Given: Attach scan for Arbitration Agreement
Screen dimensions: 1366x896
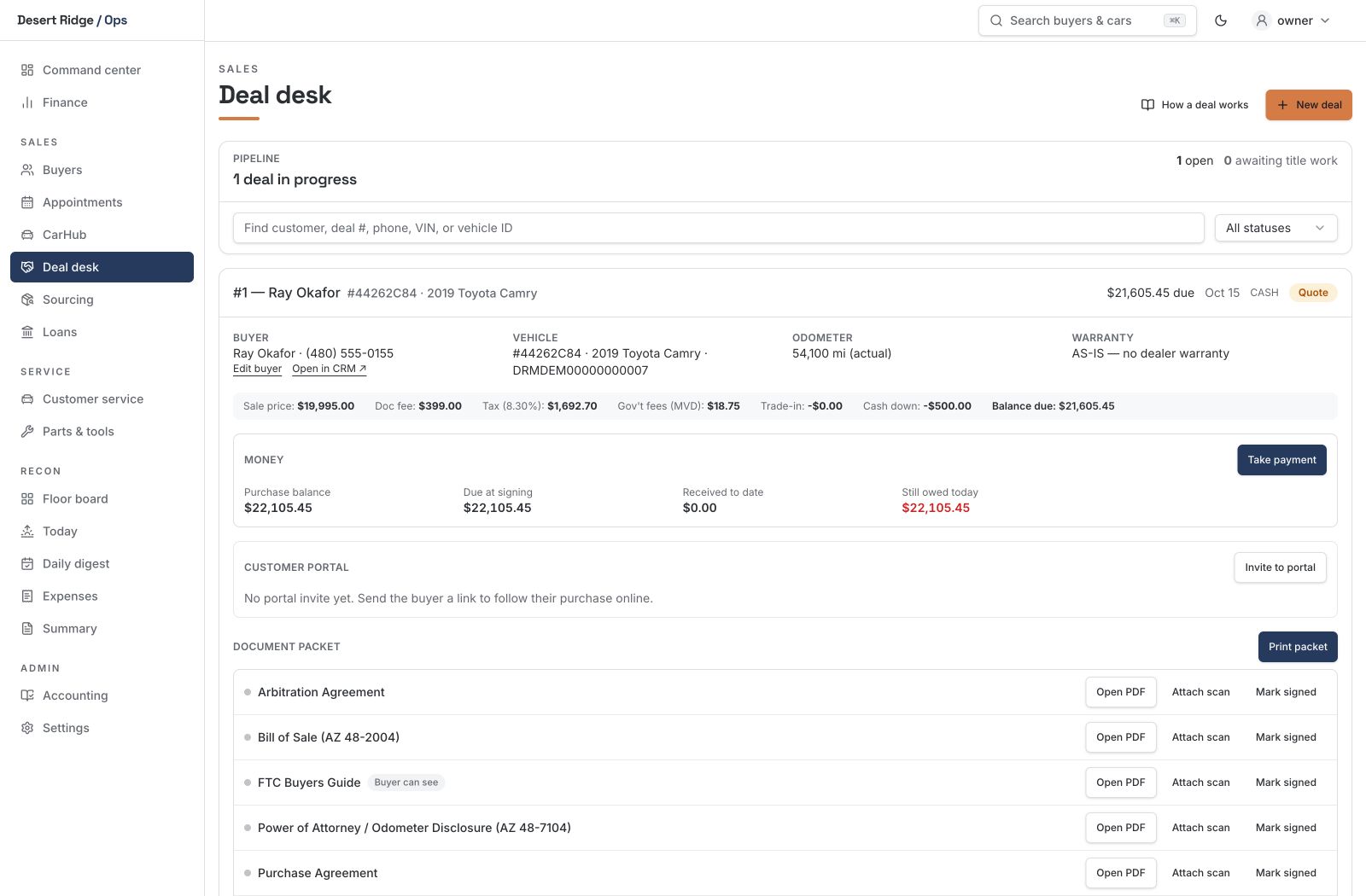Looking at the screenshot, I should click(1200, 692).
